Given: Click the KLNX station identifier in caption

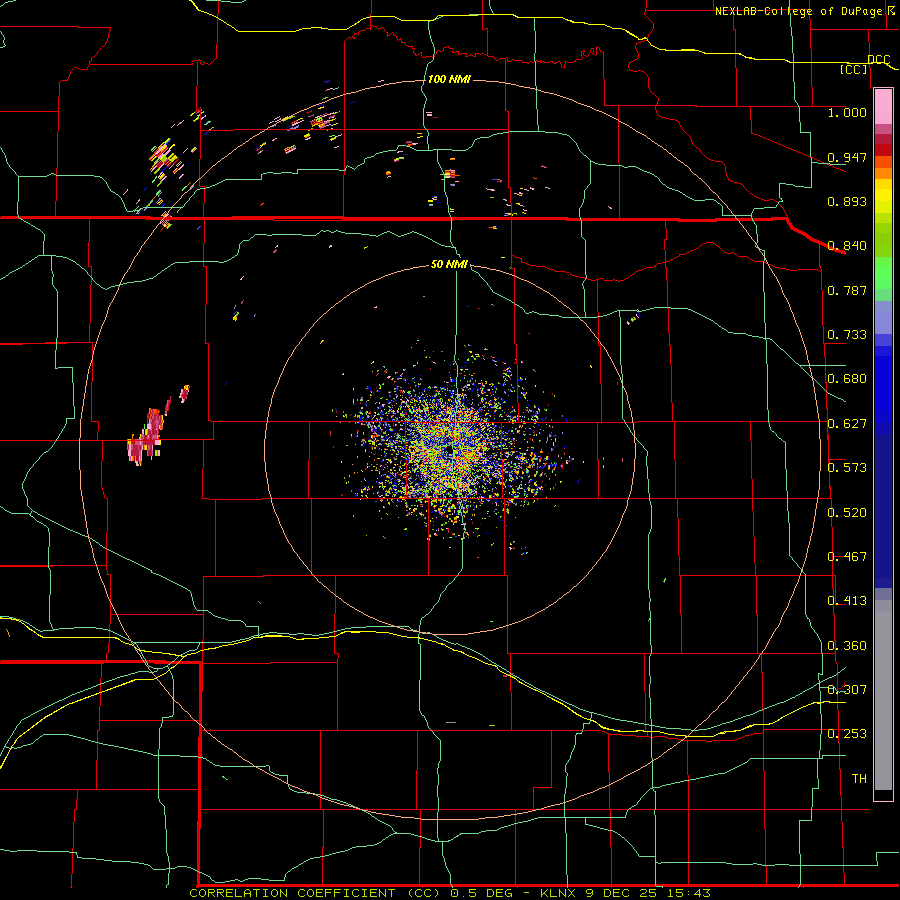Looking at the screenshot, I should tap(560, 893).
